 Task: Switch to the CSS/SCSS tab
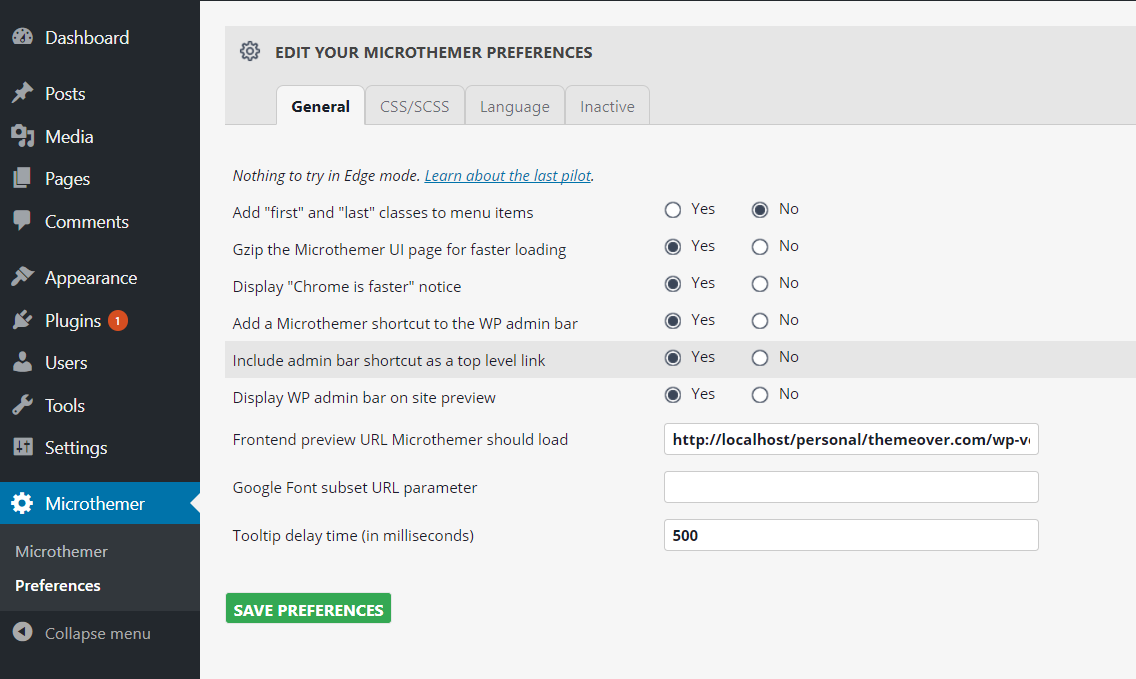414,106
